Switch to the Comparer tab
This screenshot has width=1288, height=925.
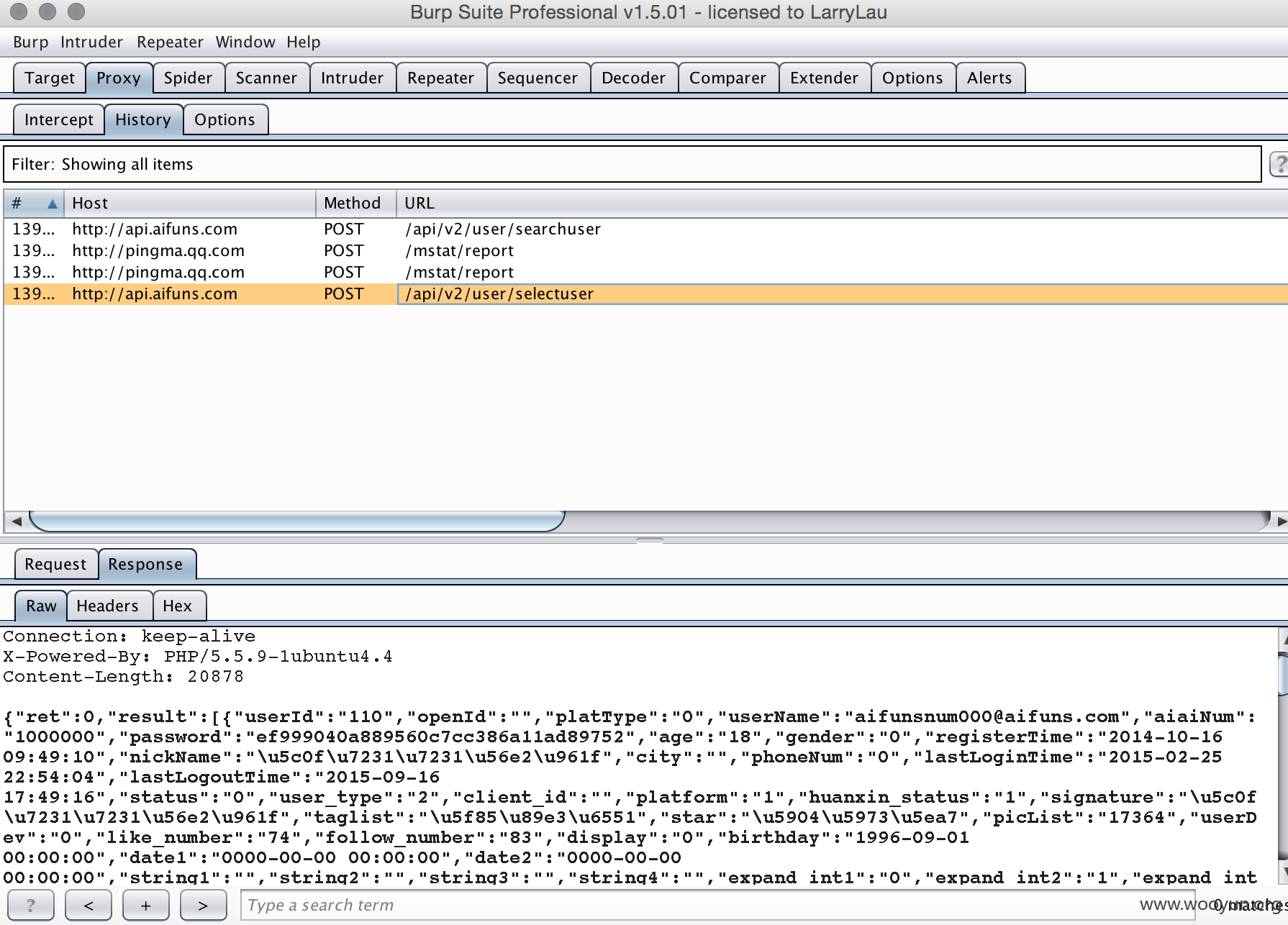pyautogui.click(x=727, y=78)
